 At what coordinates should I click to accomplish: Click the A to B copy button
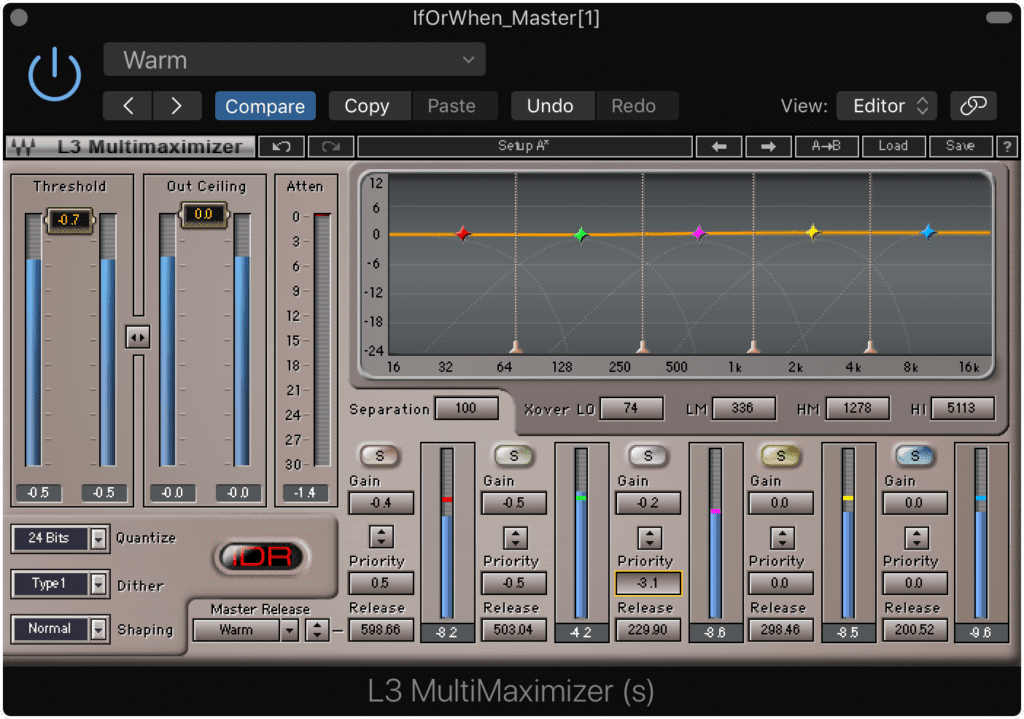tap(826, 146)
